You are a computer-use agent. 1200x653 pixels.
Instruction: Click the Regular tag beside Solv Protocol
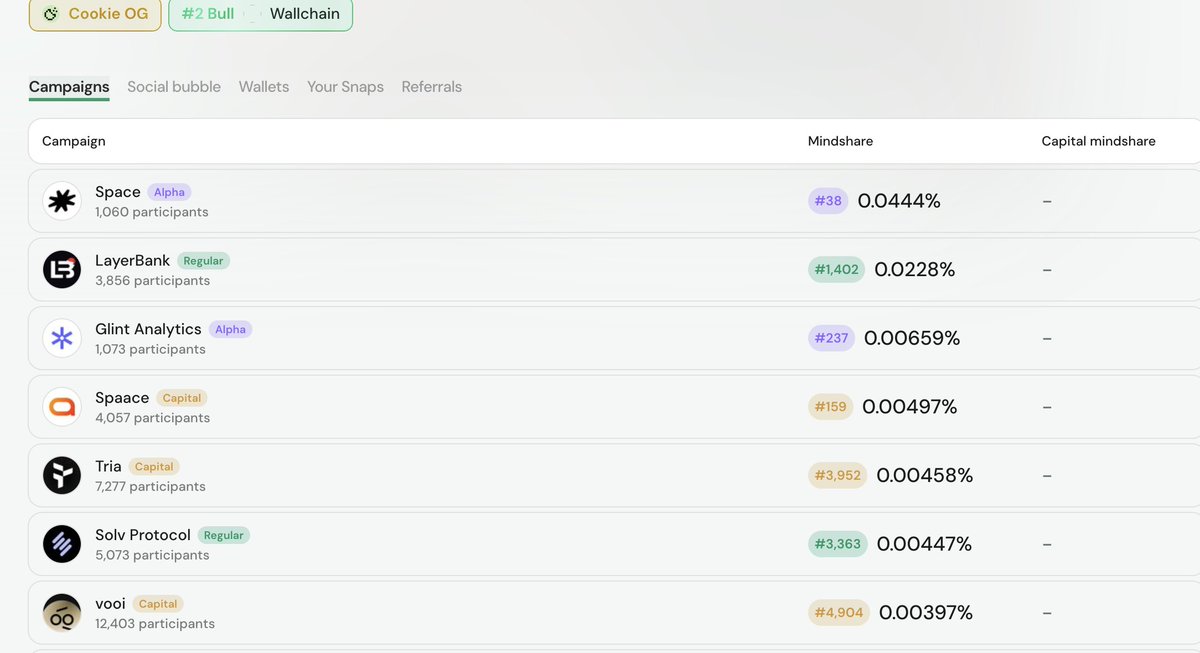pos(223,535)
